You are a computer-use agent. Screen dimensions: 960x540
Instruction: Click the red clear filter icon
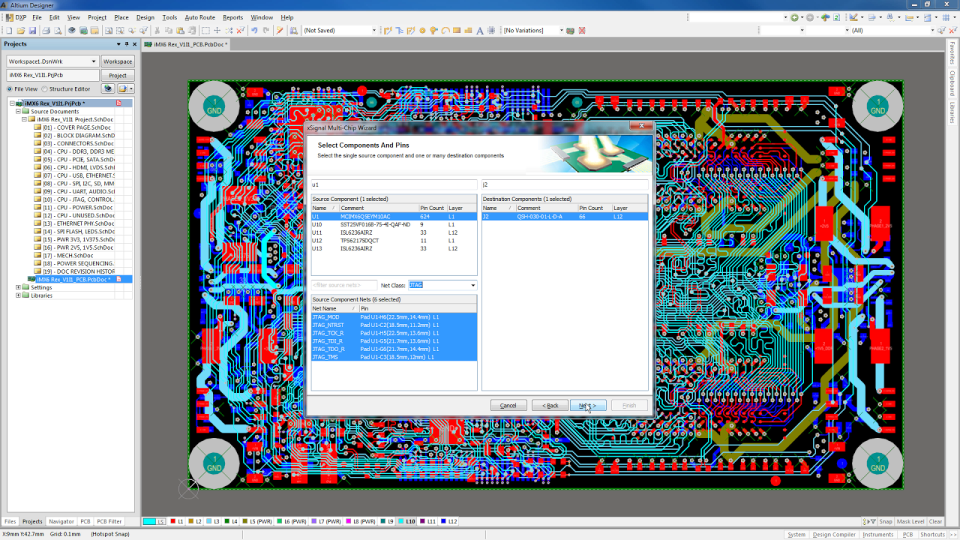coord(953,30)
